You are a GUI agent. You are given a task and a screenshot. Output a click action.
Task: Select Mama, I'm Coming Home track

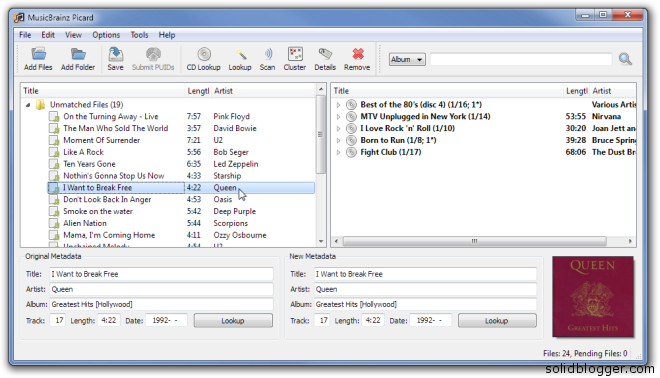coord(109,235)
